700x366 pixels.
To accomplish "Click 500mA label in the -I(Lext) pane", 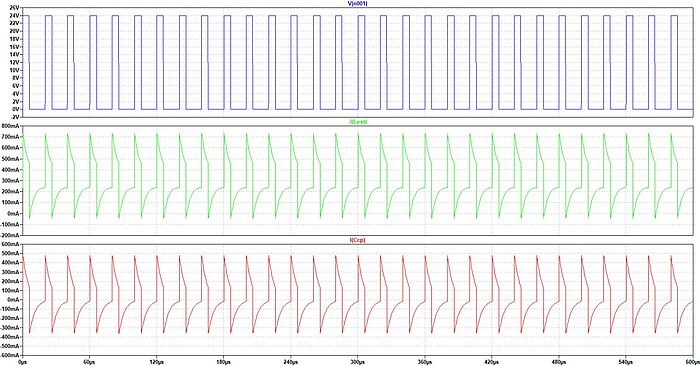I will point(10,159).
